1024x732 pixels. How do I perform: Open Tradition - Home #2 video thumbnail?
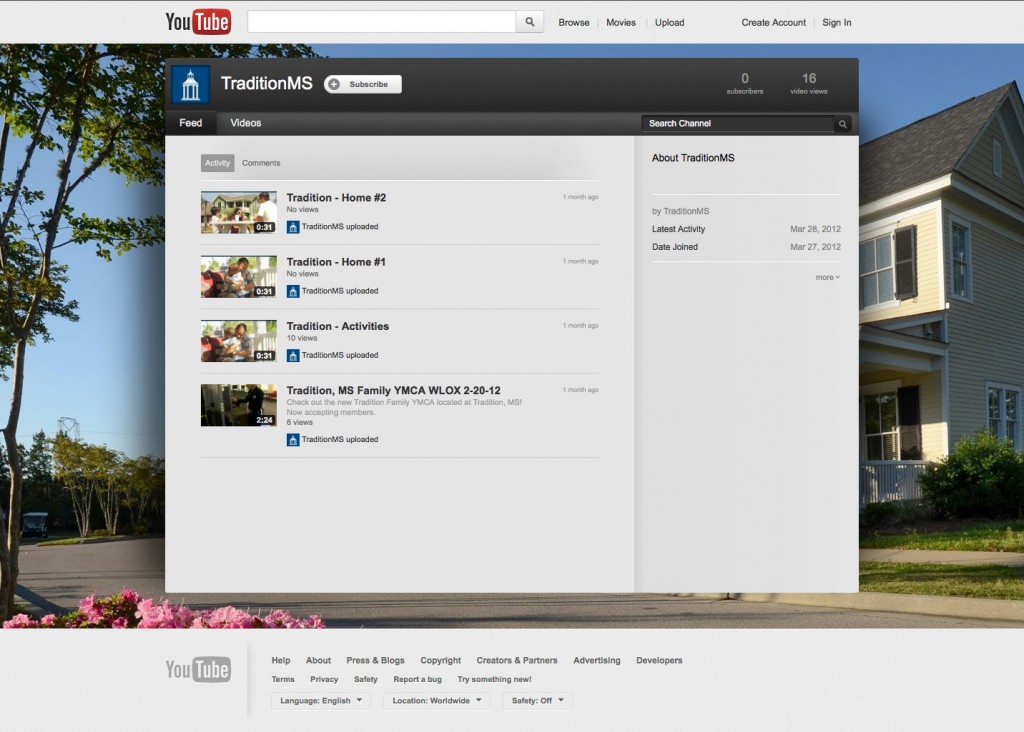point(238,212)
